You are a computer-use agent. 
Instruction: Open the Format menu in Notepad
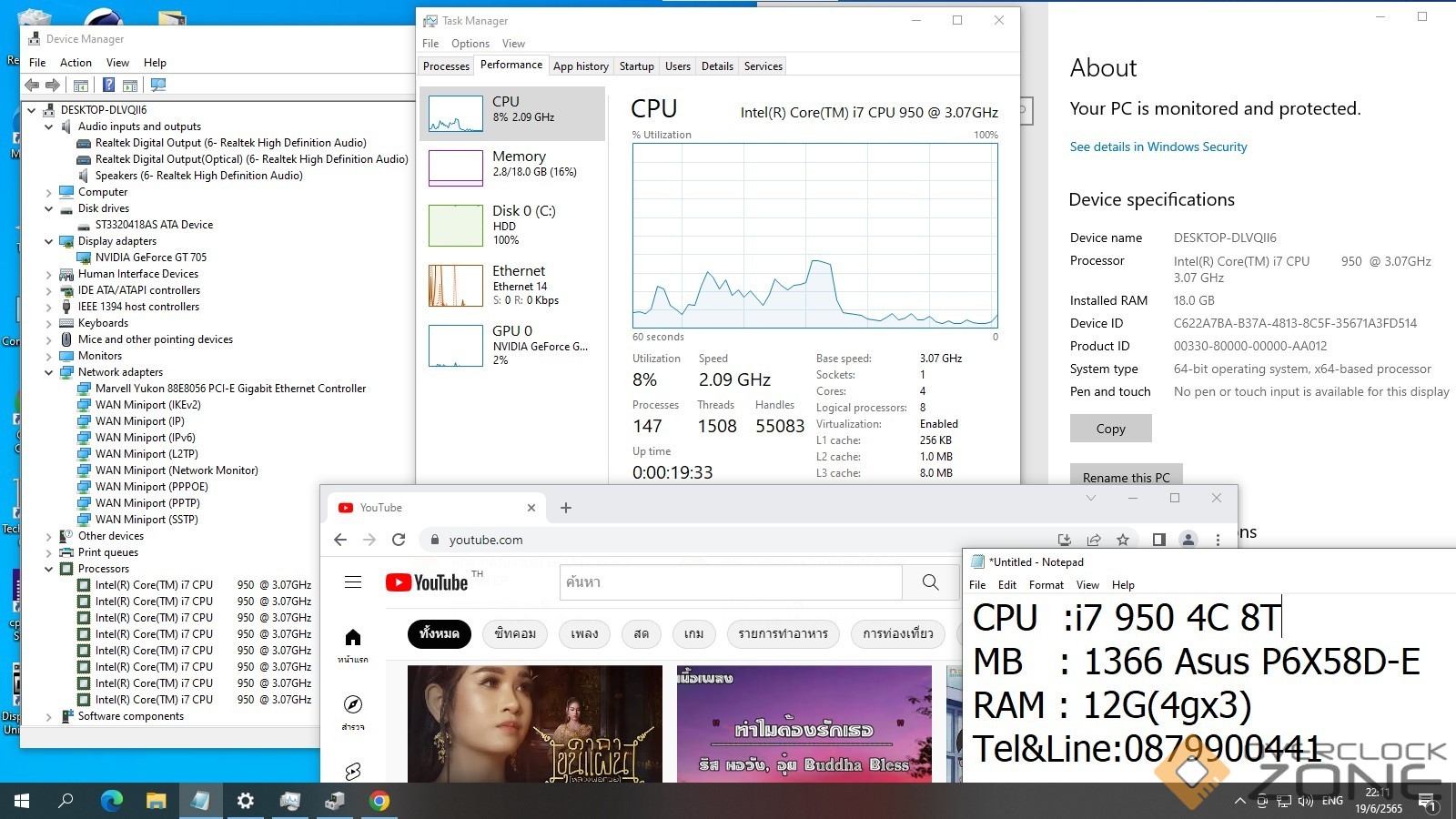[1046, 585]
